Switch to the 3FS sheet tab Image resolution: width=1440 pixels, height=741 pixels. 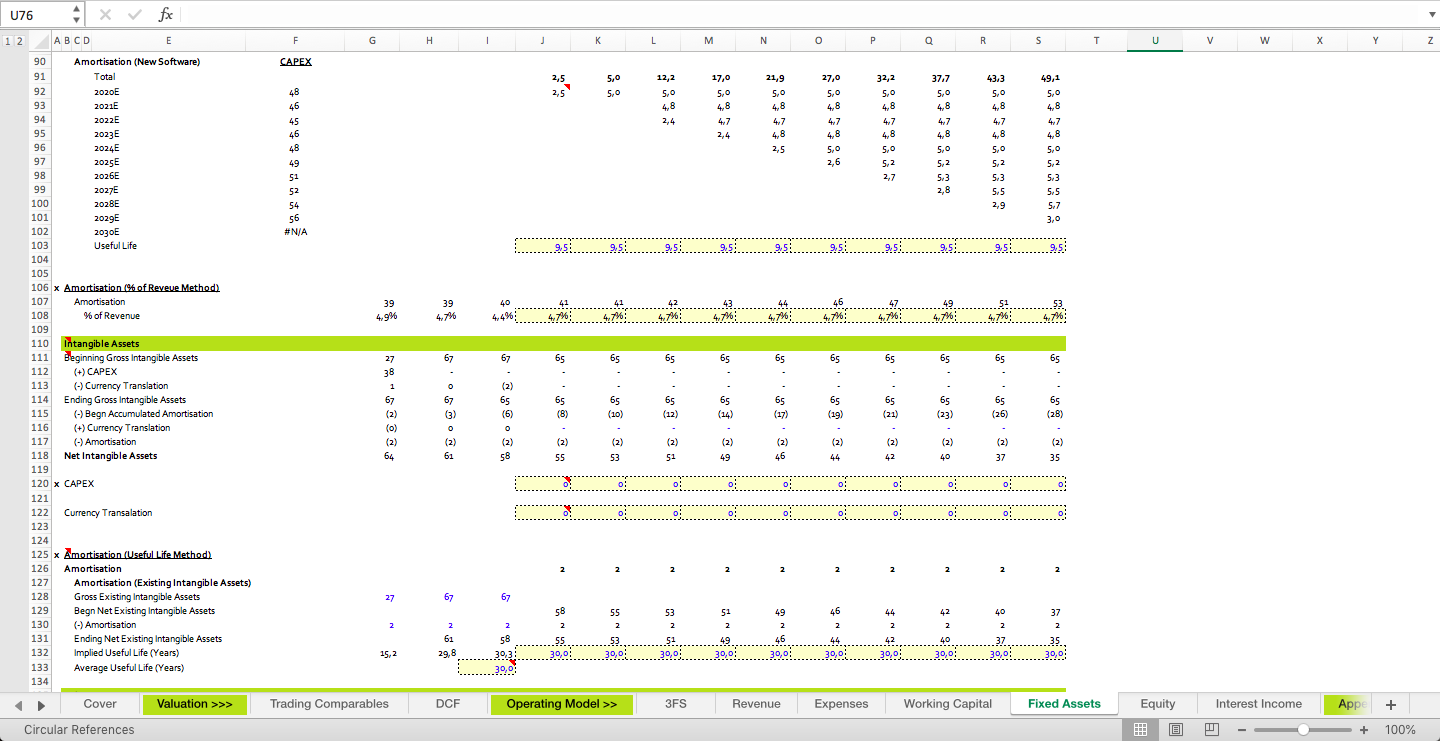676,704
